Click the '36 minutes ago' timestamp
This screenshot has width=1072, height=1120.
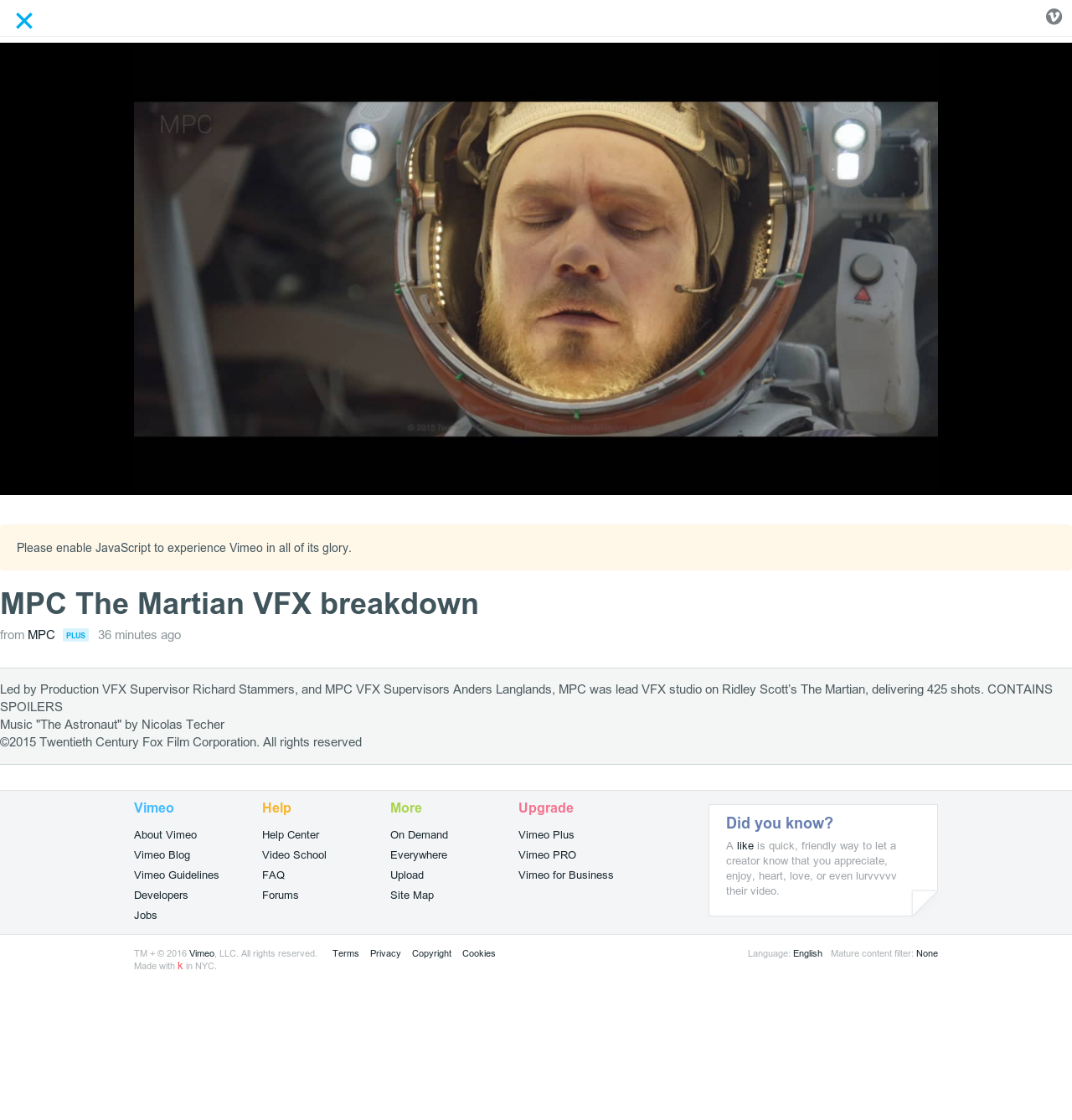tap(139, 635)
